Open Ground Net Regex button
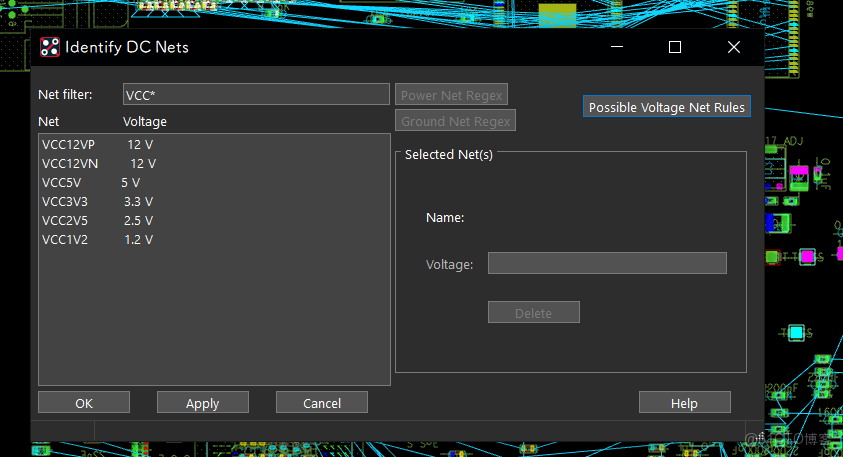 point(455,120)
